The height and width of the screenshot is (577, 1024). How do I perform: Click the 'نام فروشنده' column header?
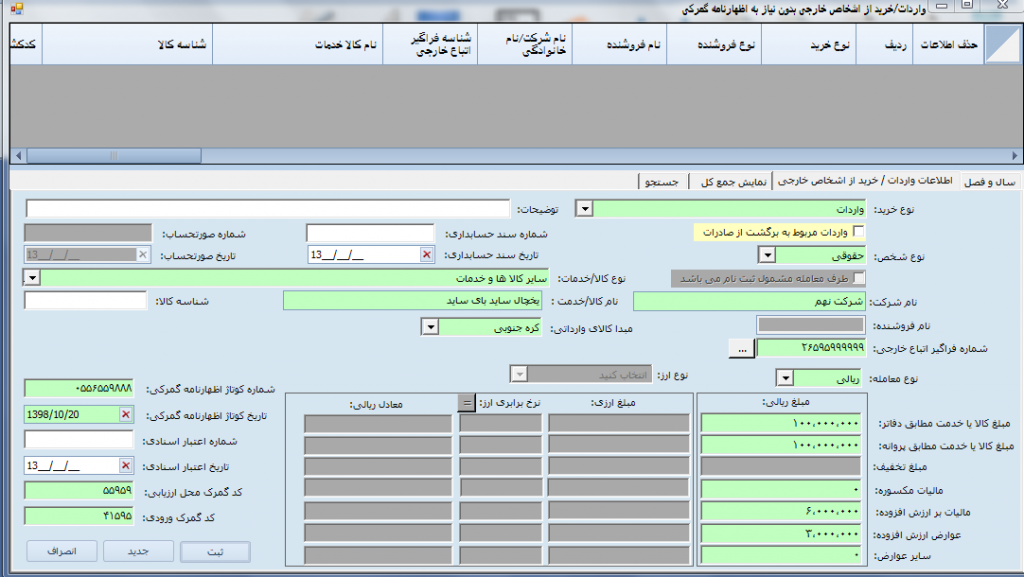pyautogui.click(x=619, y=44)
